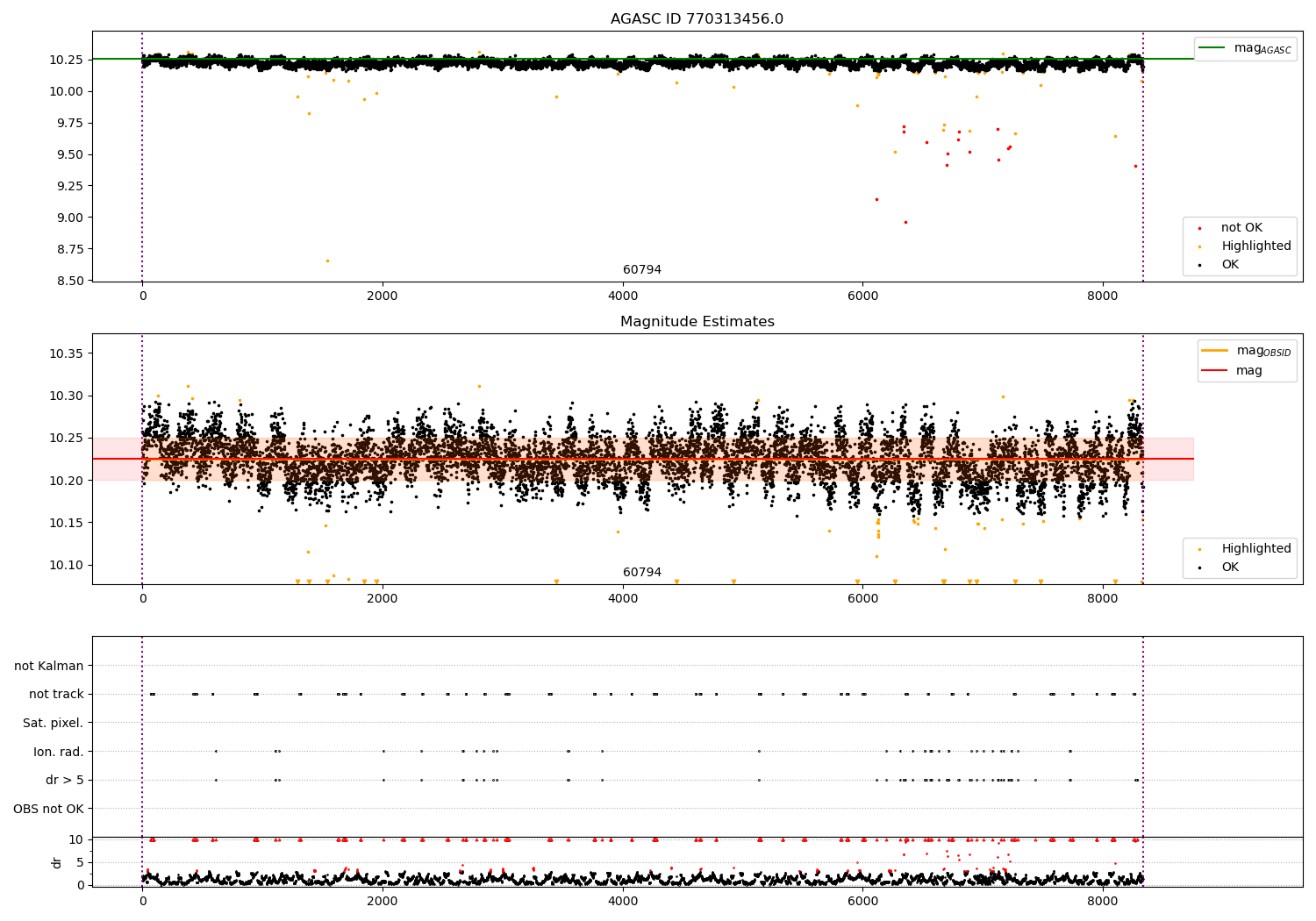Screen dimensions: 1316x921
Task: Click the "5" tick on the dr axis
Action: point(81,862)
